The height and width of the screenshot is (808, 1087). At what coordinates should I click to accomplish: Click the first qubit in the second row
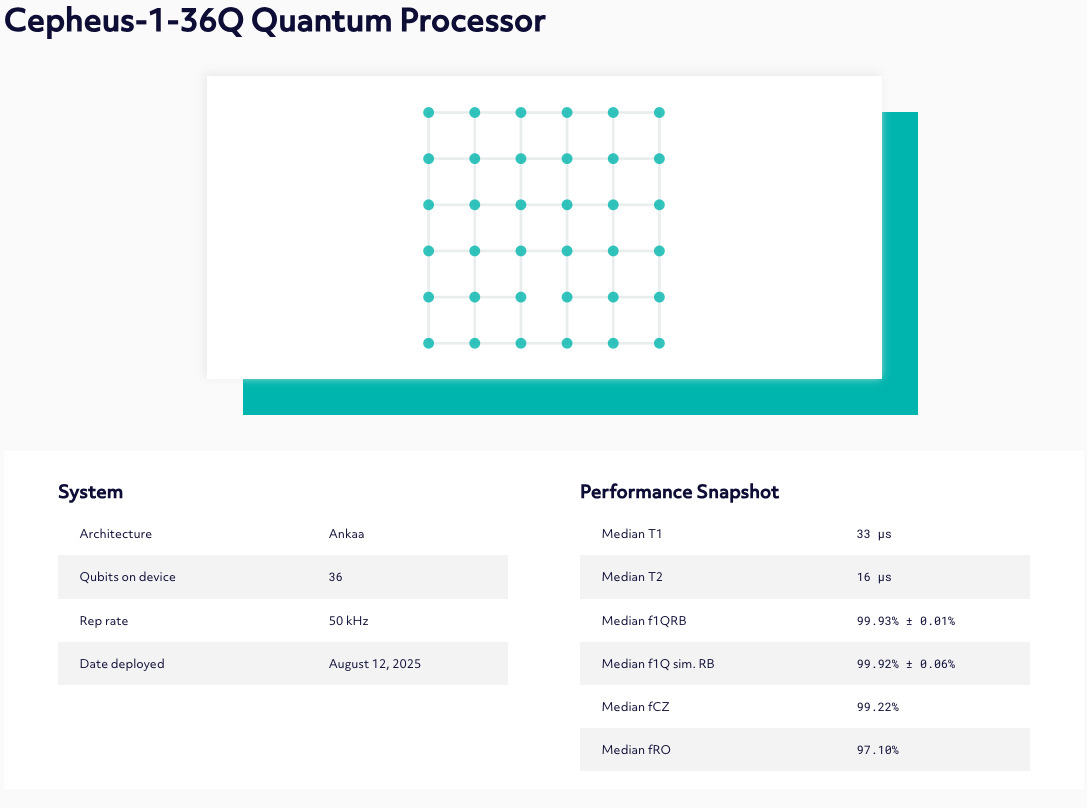tap(429, 159)
